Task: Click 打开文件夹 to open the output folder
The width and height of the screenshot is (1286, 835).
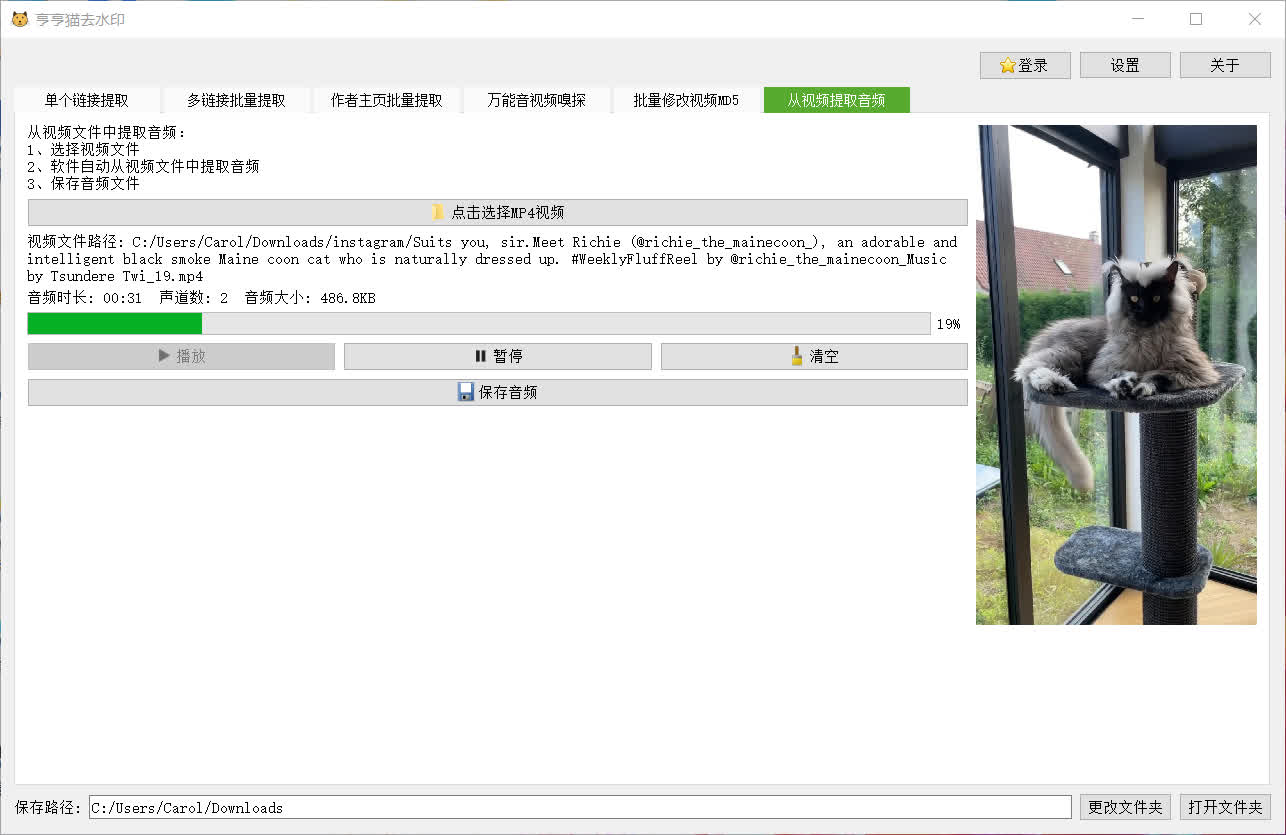Action: coord(1224,807)
